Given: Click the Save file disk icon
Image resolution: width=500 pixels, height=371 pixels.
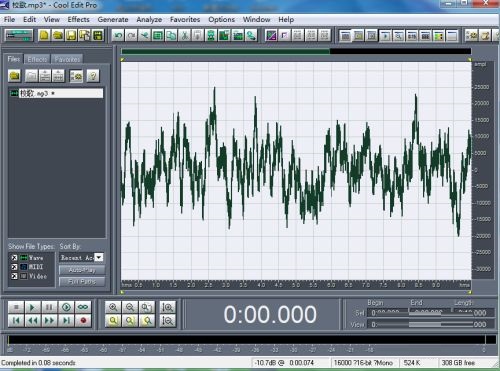Looking at the screenshot, I should coord(71,35).
